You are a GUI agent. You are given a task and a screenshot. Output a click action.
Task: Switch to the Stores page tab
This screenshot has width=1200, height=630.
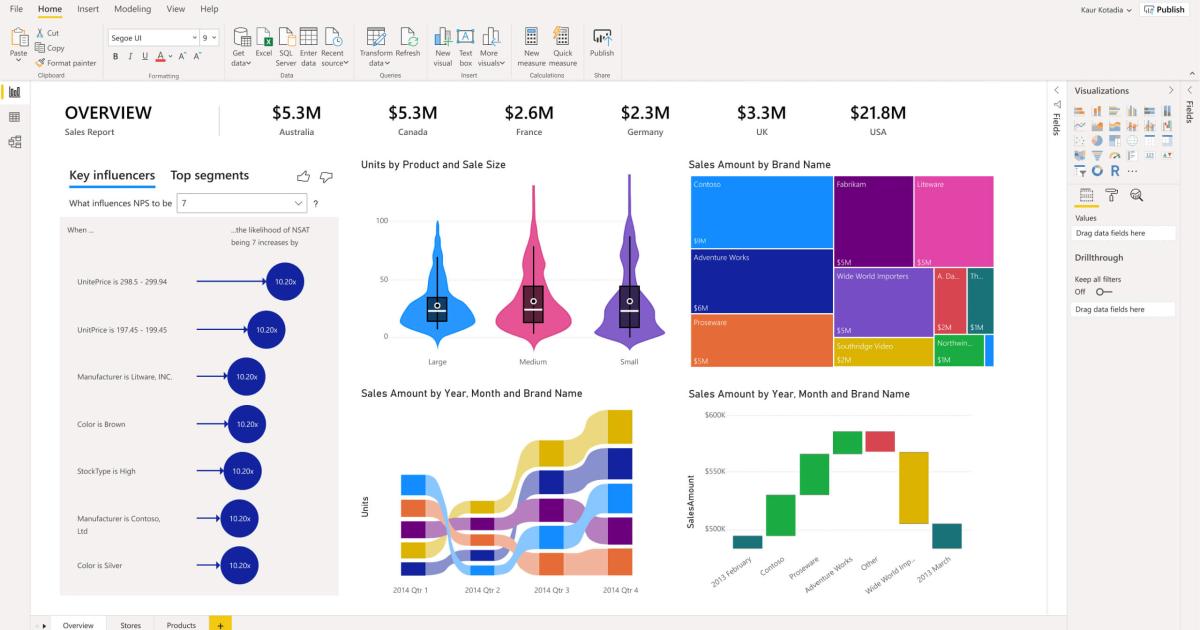pyautogui.click(x=130, y=624)
